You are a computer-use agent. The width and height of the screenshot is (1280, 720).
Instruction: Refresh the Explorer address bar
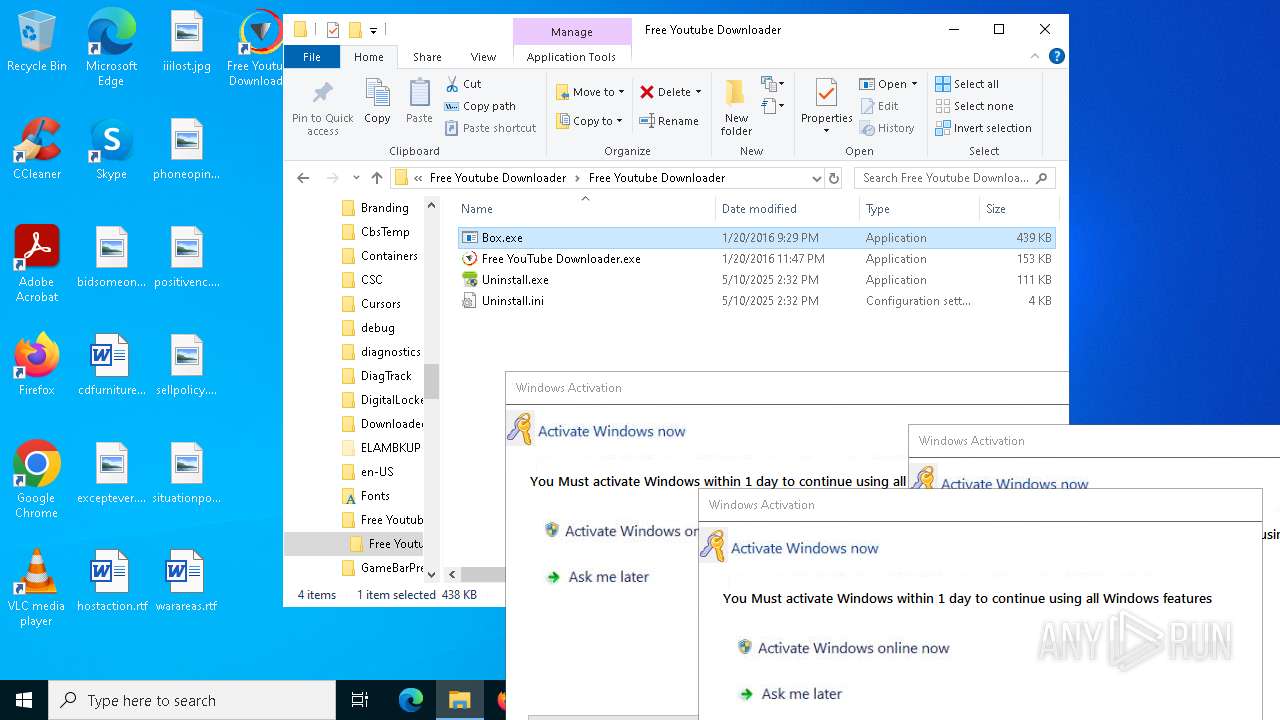[834, 178]
